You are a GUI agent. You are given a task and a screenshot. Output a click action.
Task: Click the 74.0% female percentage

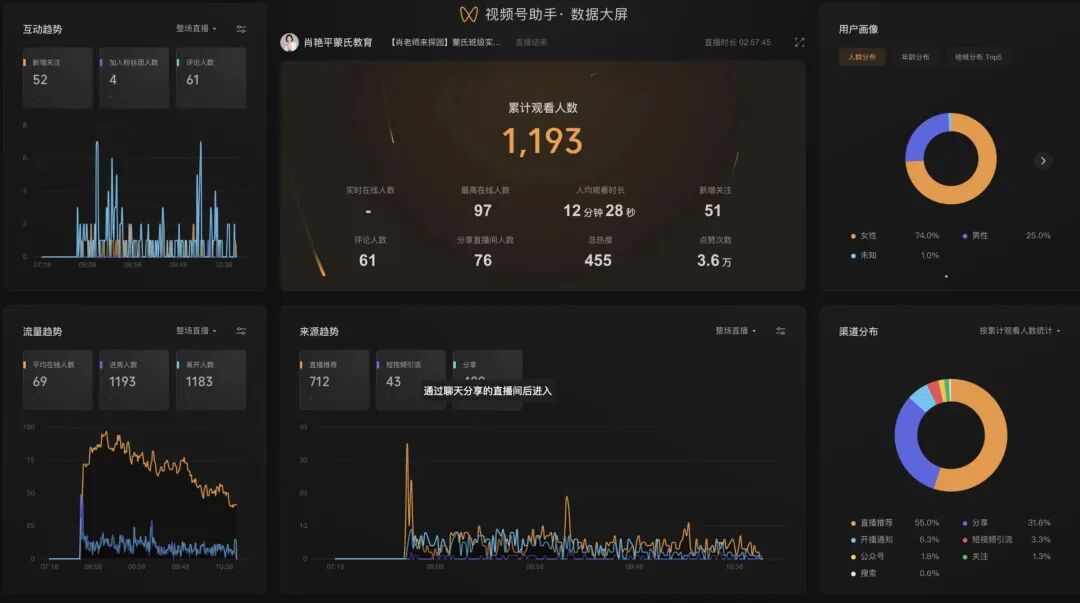927,236
